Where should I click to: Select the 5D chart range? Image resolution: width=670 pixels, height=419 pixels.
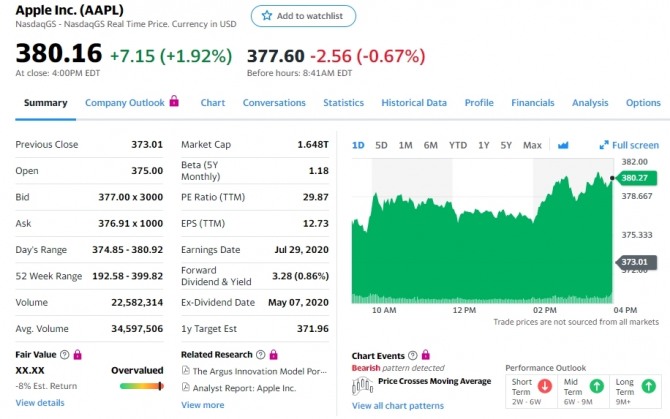381,145
